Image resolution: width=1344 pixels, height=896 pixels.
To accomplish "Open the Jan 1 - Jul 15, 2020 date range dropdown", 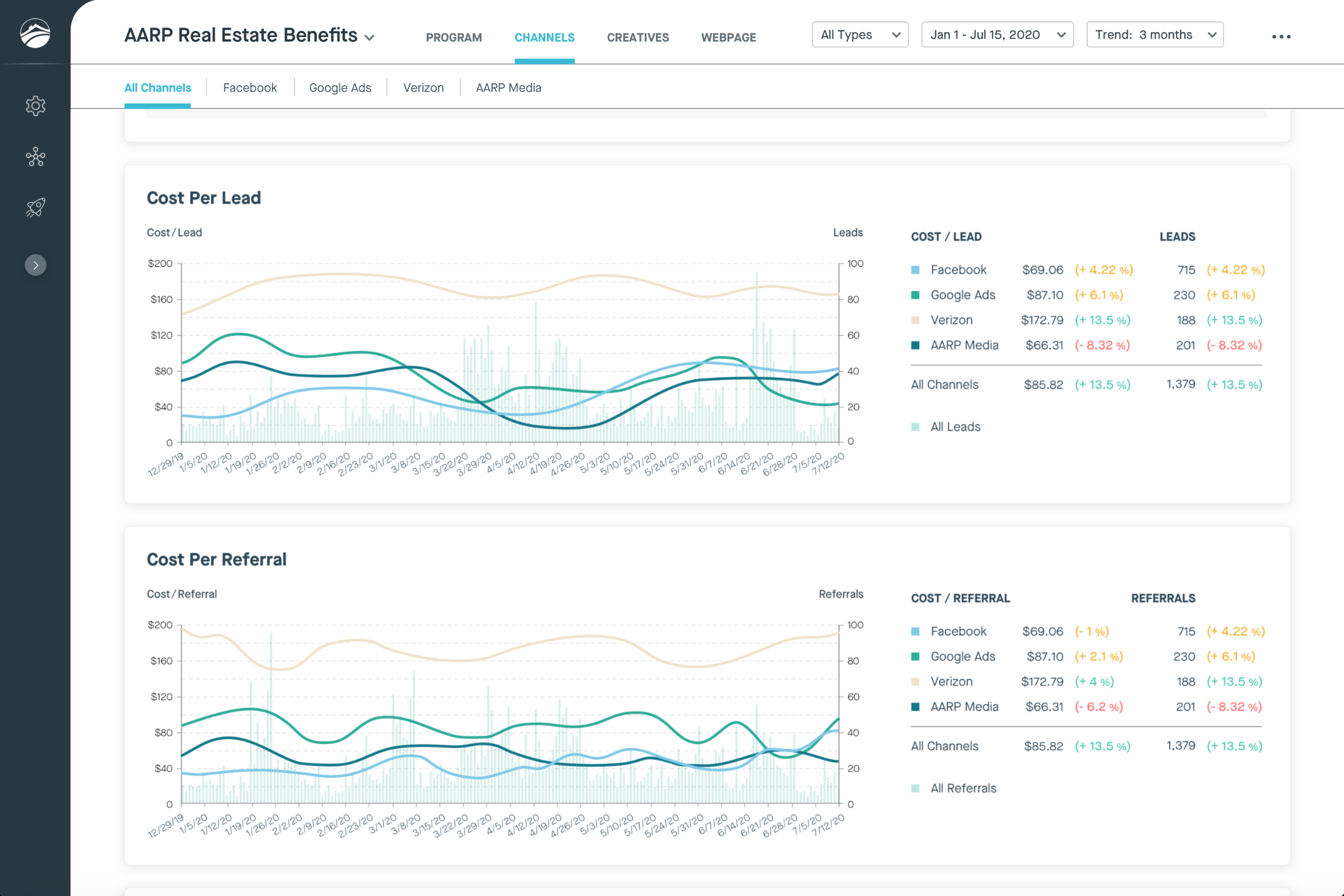I will [997, 35].
